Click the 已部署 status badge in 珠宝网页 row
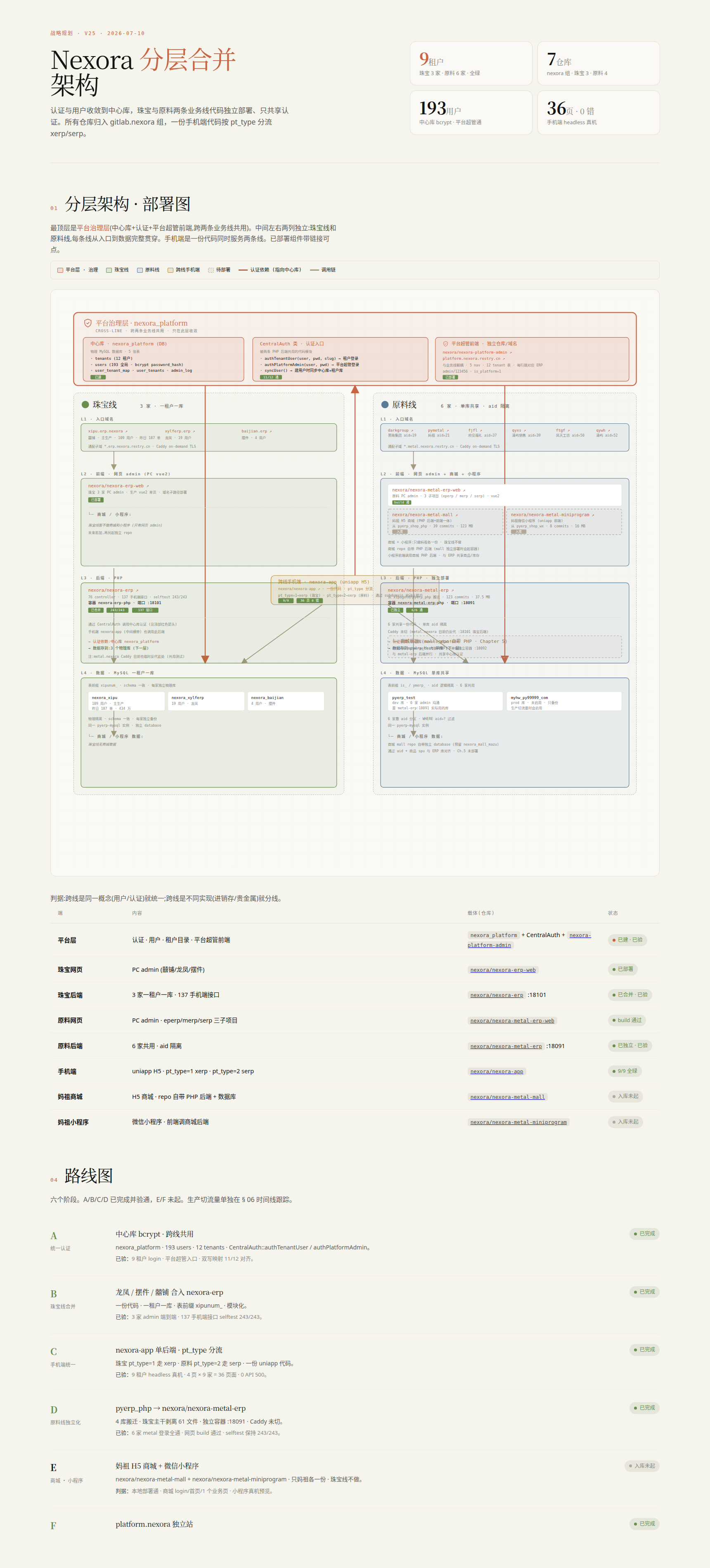The width and height of the screenshot is (710, 1568). click(x=623, y=969)
